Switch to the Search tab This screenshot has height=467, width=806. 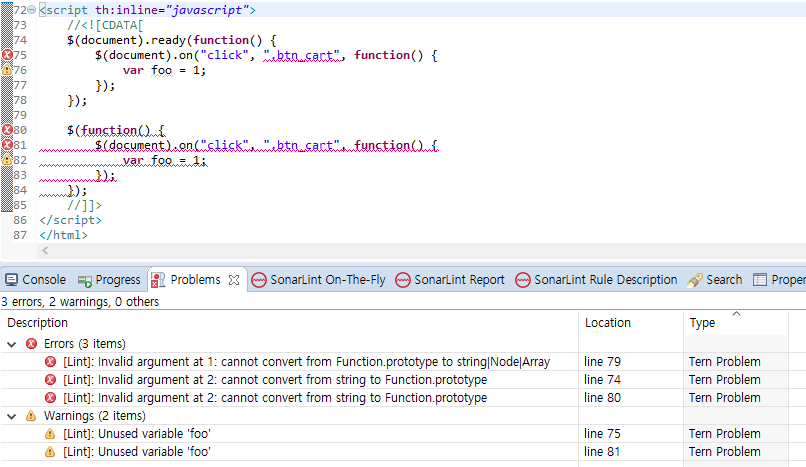point(715,280)
